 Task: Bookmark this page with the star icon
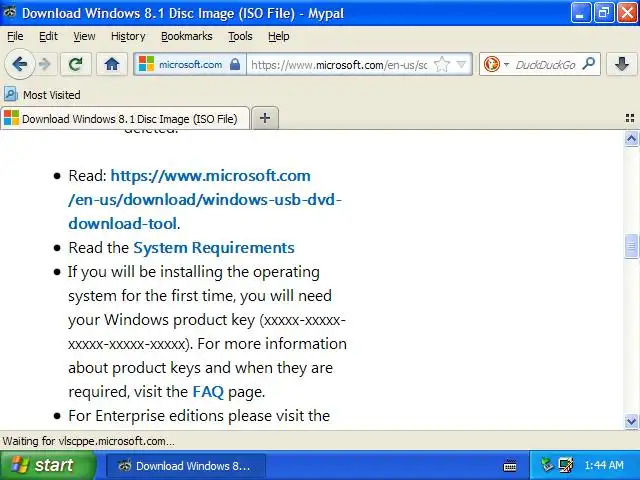tap(442, 64)
